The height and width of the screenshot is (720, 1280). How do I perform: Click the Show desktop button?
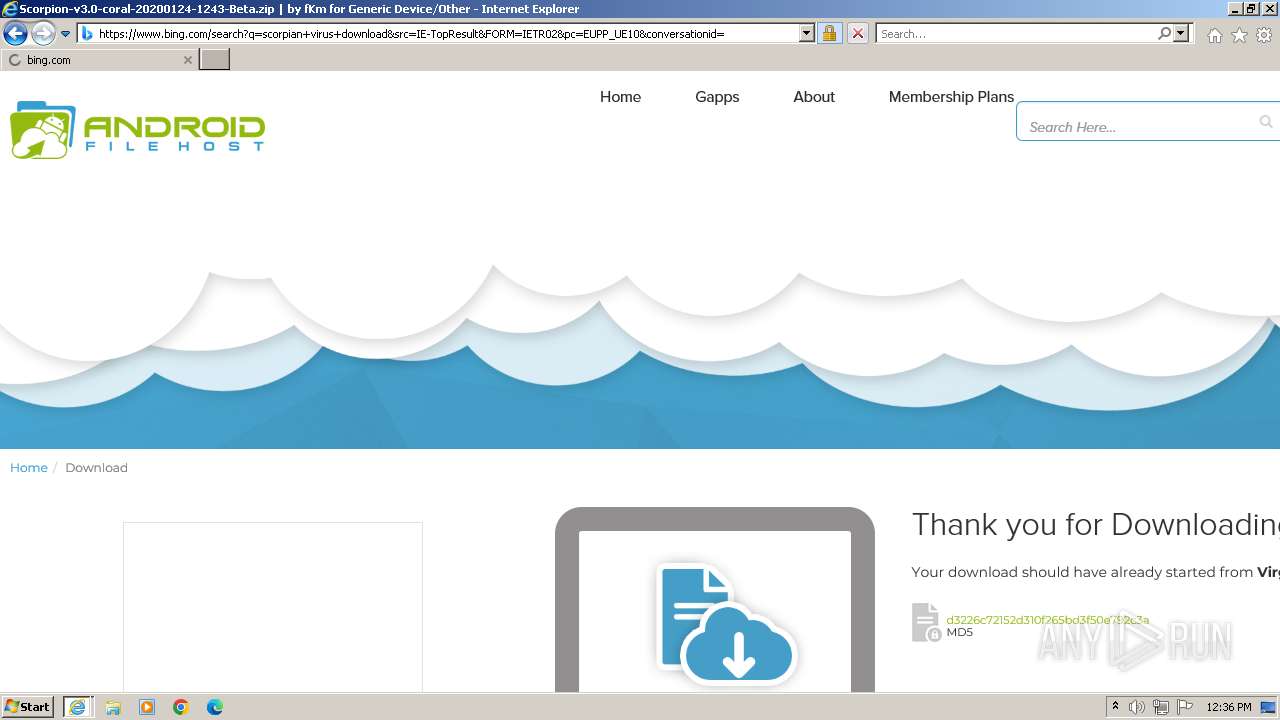pos(1269,707)
